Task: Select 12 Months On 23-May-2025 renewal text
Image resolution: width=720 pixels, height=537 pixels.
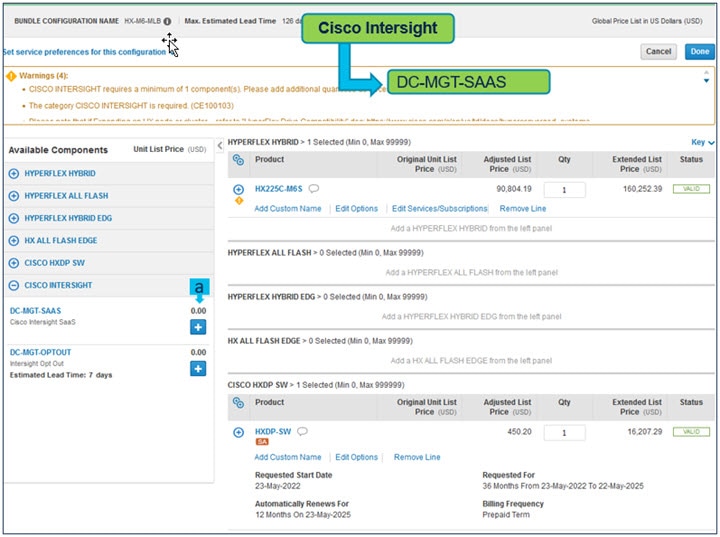Action: click(303, 514)
